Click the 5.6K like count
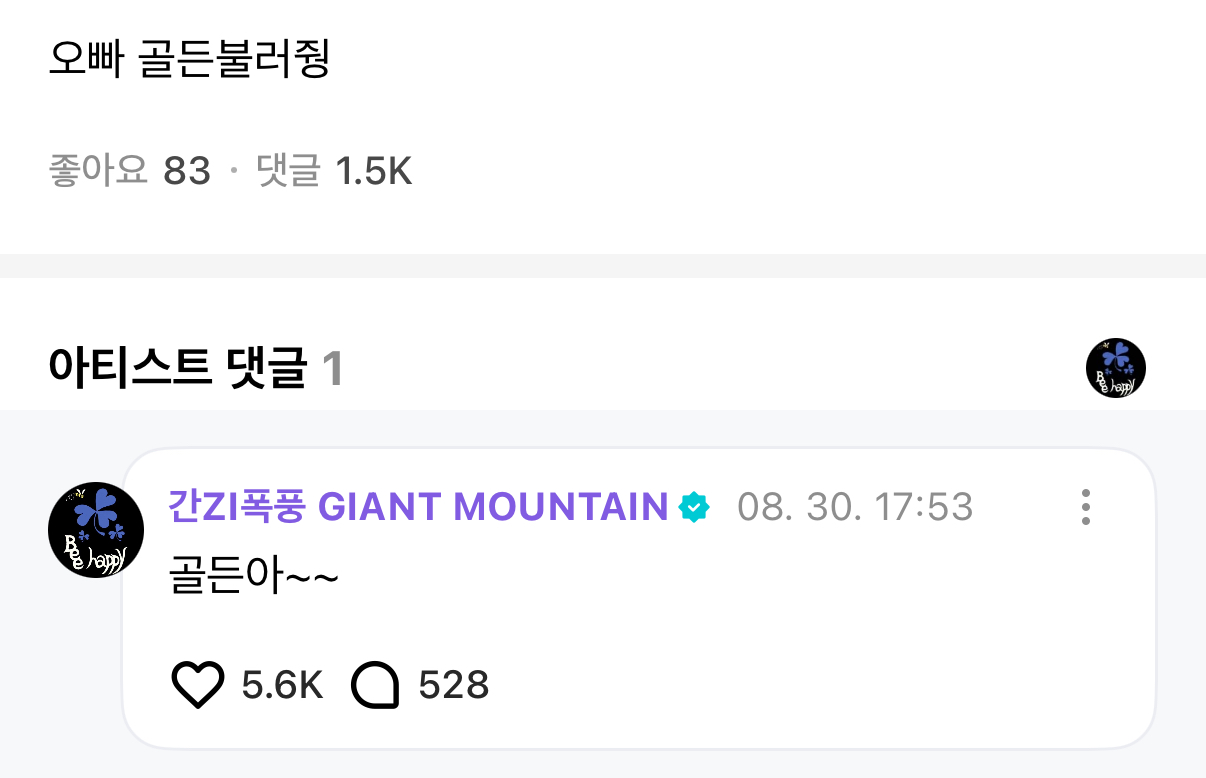 pos(282,686)
